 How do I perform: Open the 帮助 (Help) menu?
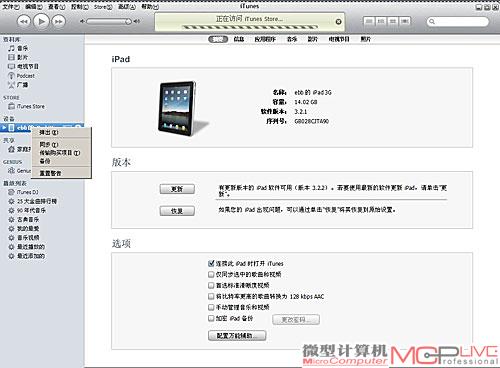(x=150, y=7)
